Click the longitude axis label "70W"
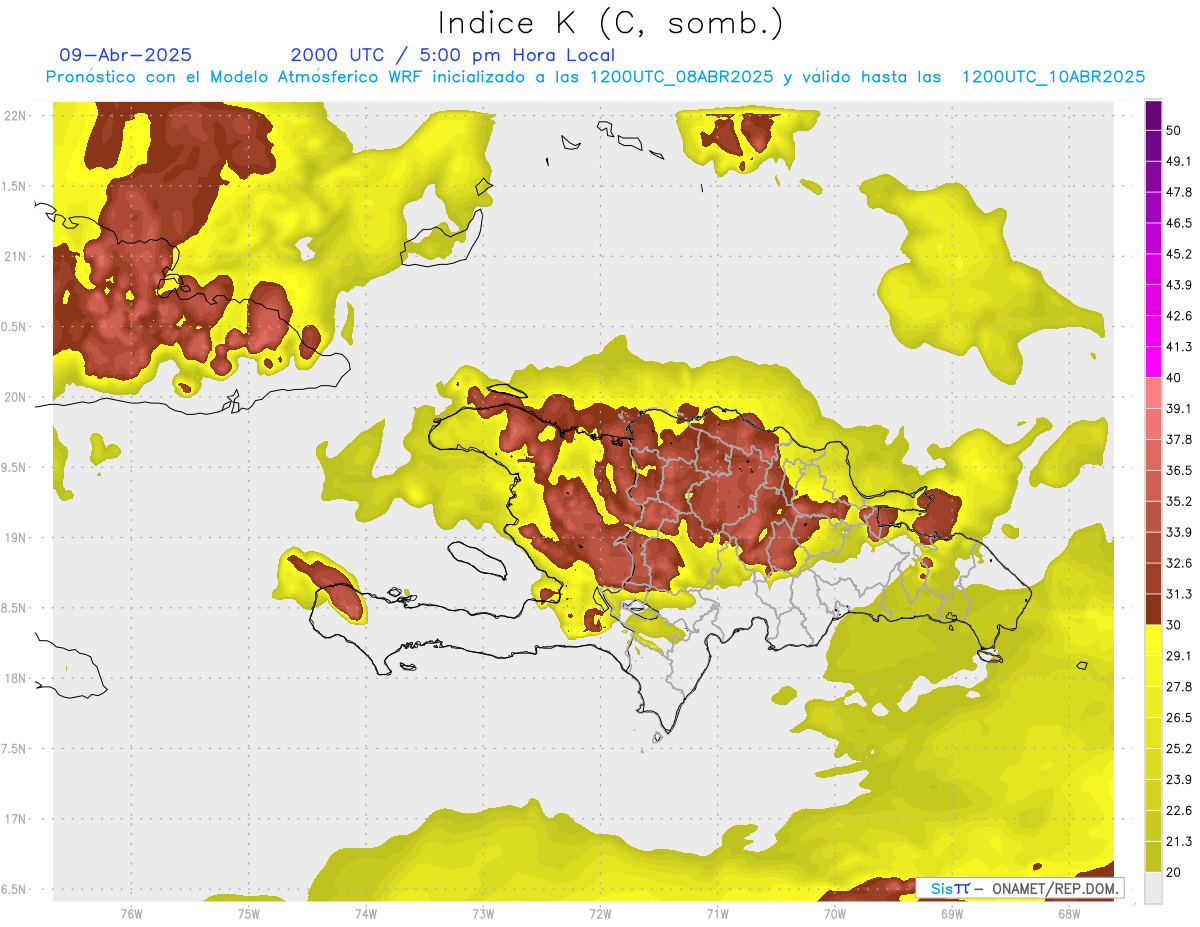 click(835, 913)
